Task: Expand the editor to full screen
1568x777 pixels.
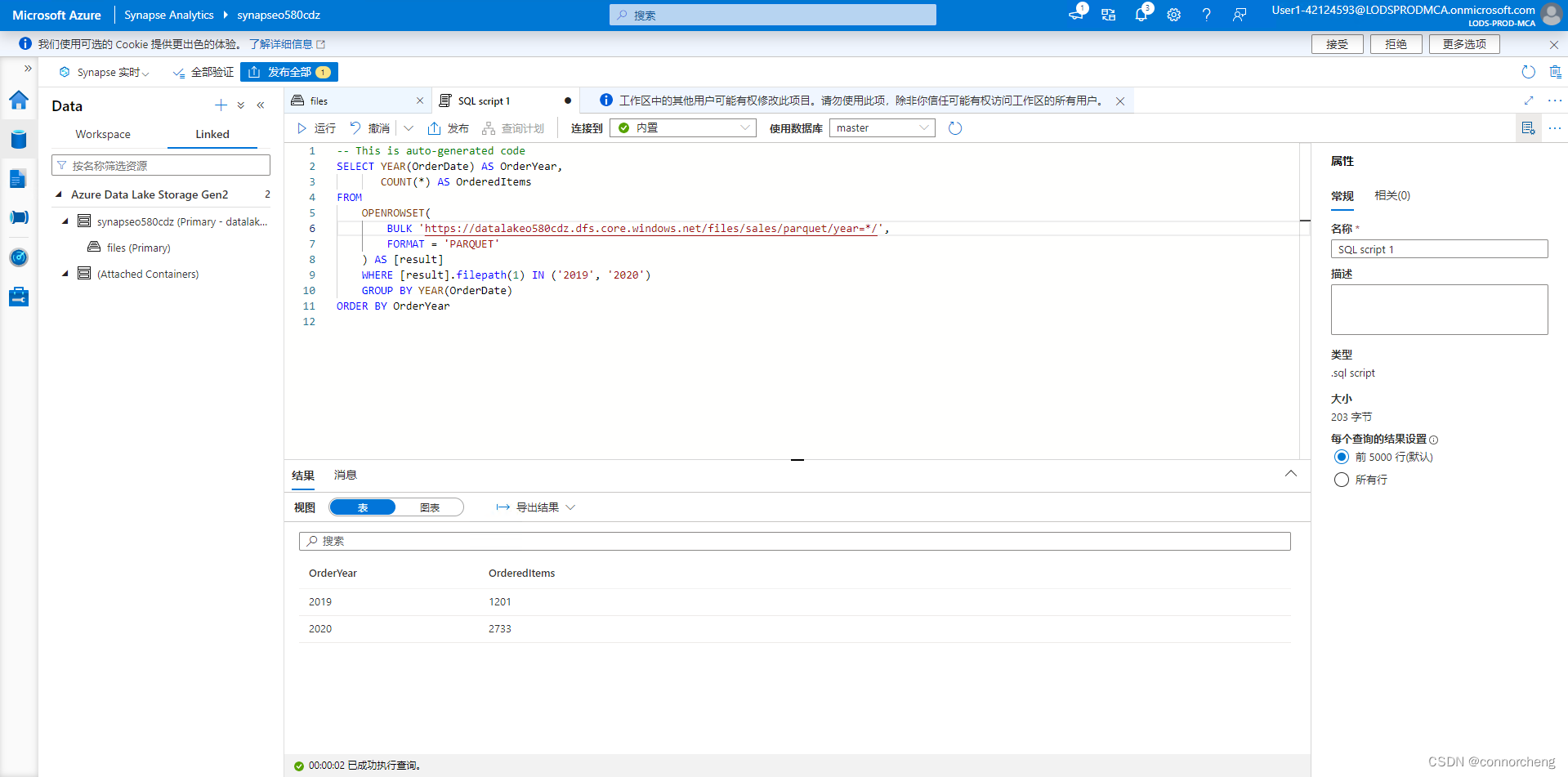Action: point(1529,100)
